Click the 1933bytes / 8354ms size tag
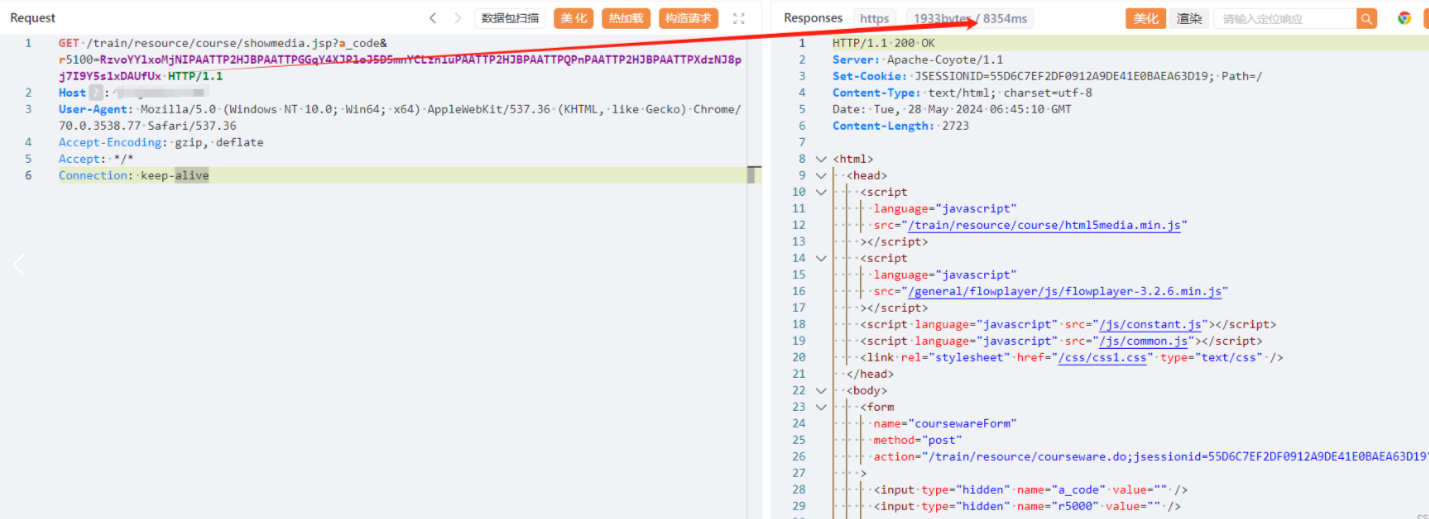 tap(970, 18)
